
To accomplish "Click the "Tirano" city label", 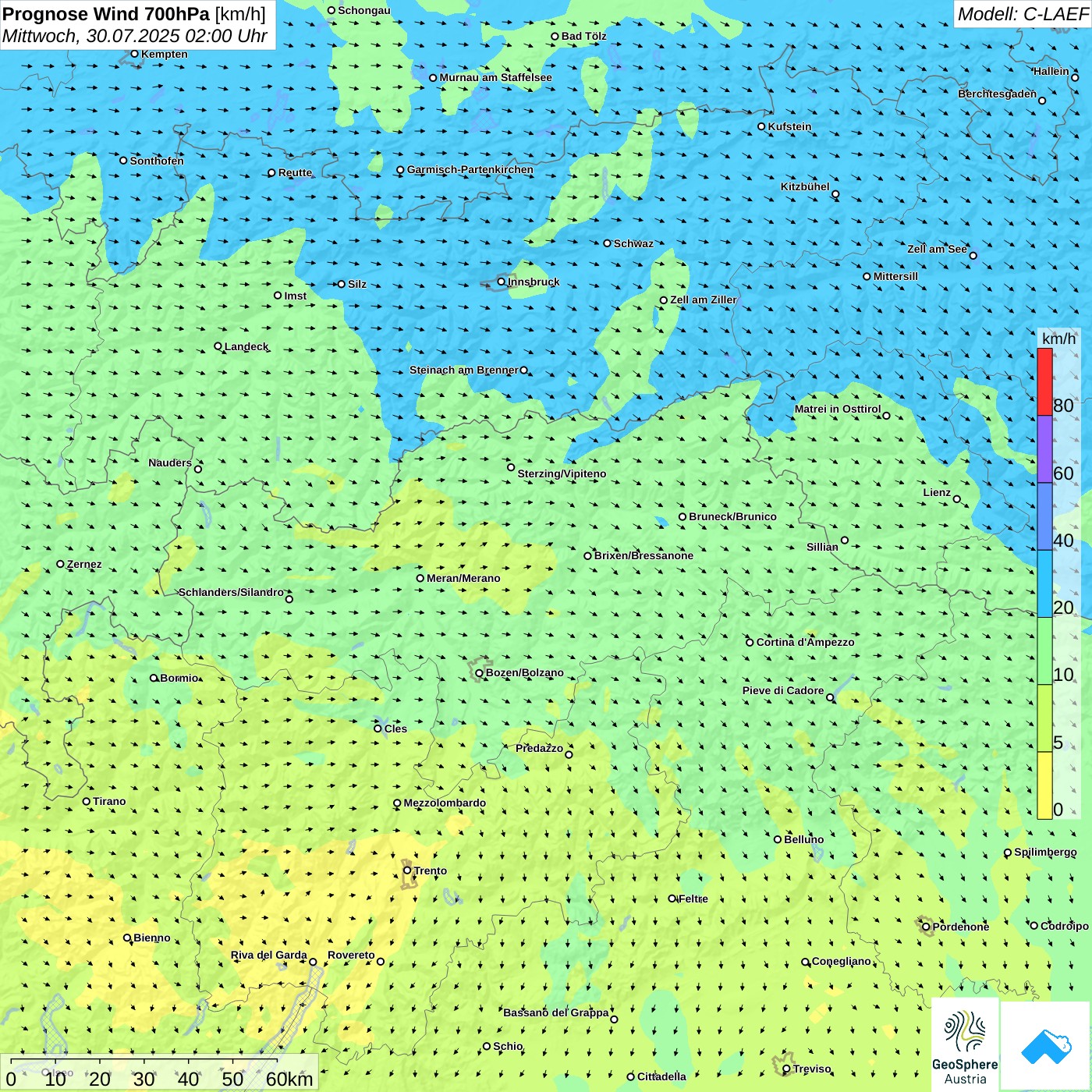I will [109, 801].
